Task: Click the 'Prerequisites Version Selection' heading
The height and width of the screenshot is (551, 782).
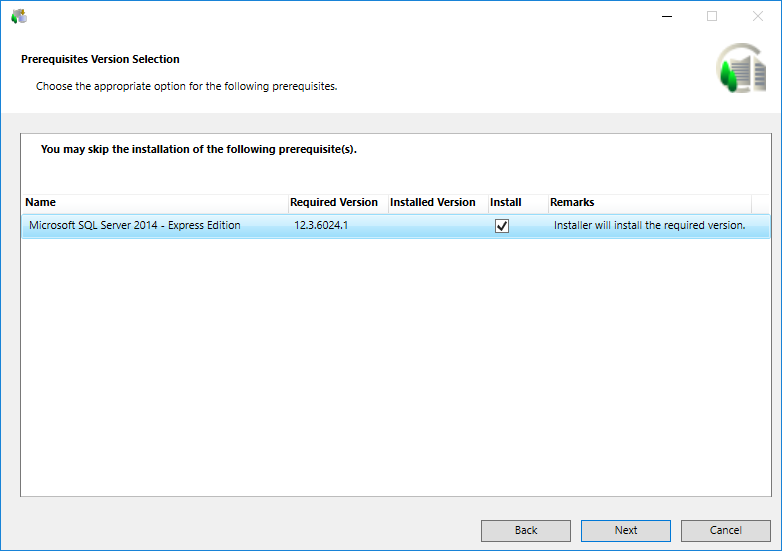Action: [100, 60]
